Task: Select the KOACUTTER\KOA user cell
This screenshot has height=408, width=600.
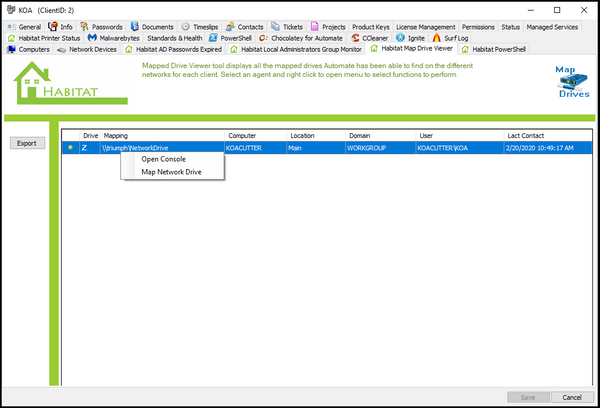Action: point(460,148)
